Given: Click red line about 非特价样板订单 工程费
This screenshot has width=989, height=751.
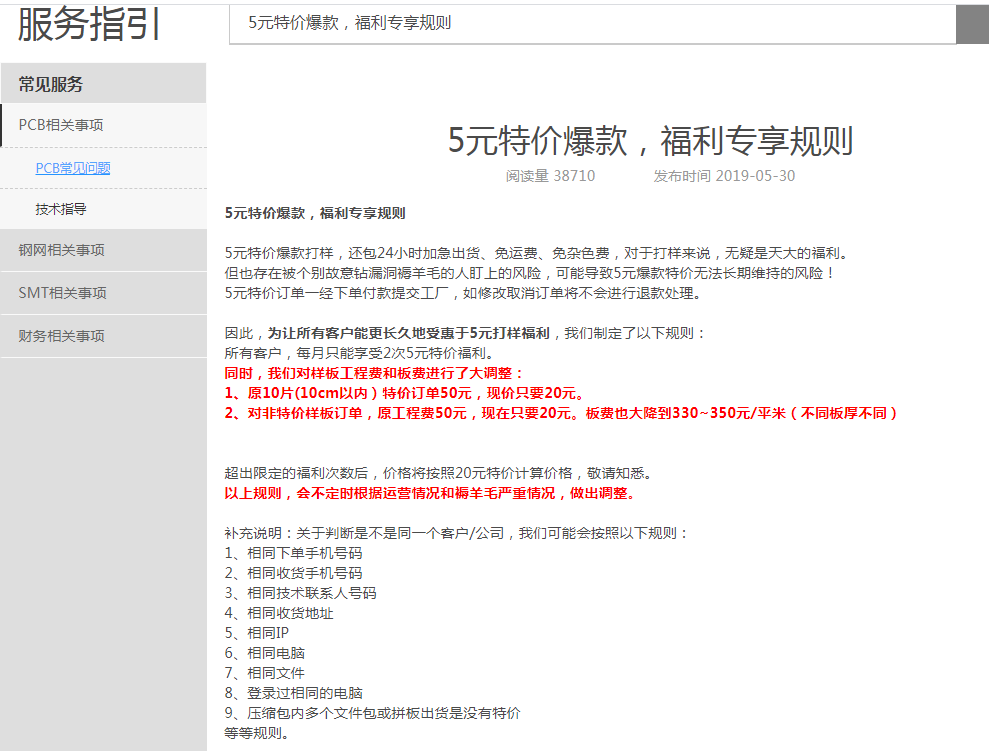Looking at the screenshot, I should (x=561, y=413).
